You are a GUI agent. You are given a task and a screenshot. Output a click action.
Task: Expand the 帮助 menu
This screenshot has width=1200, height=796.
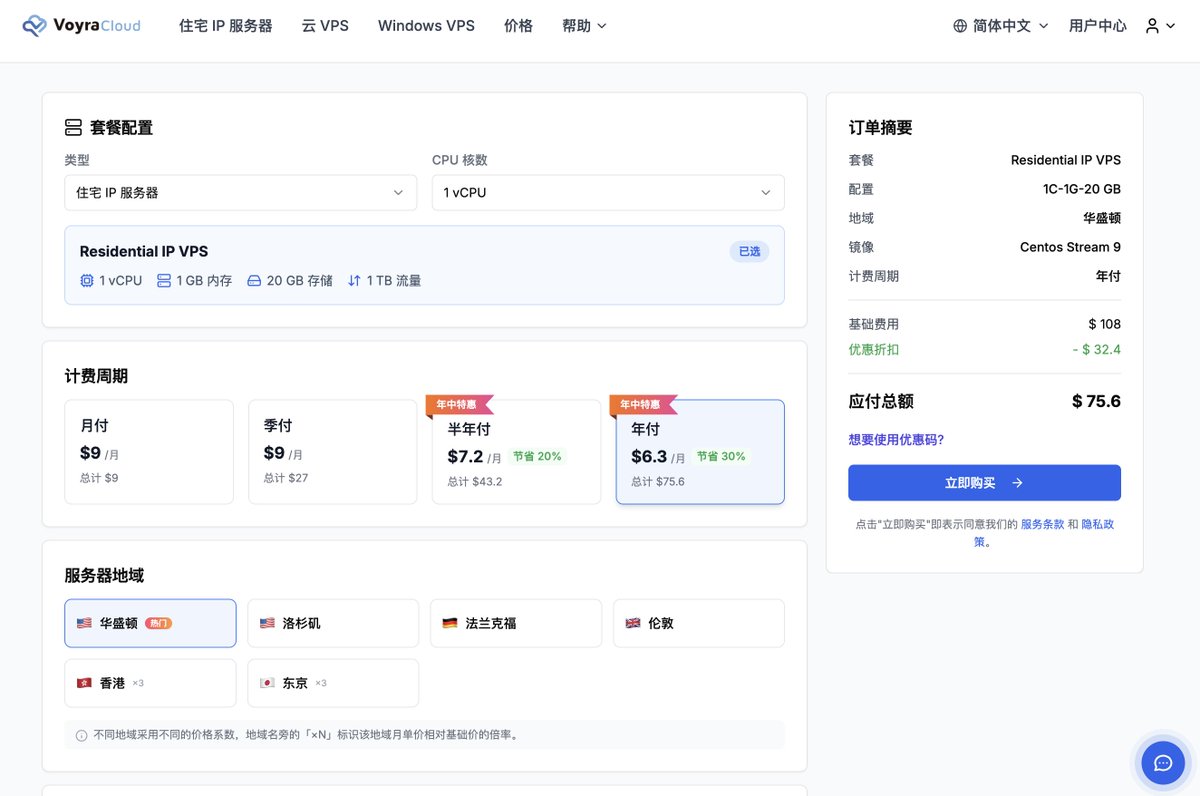click(584, 26)
